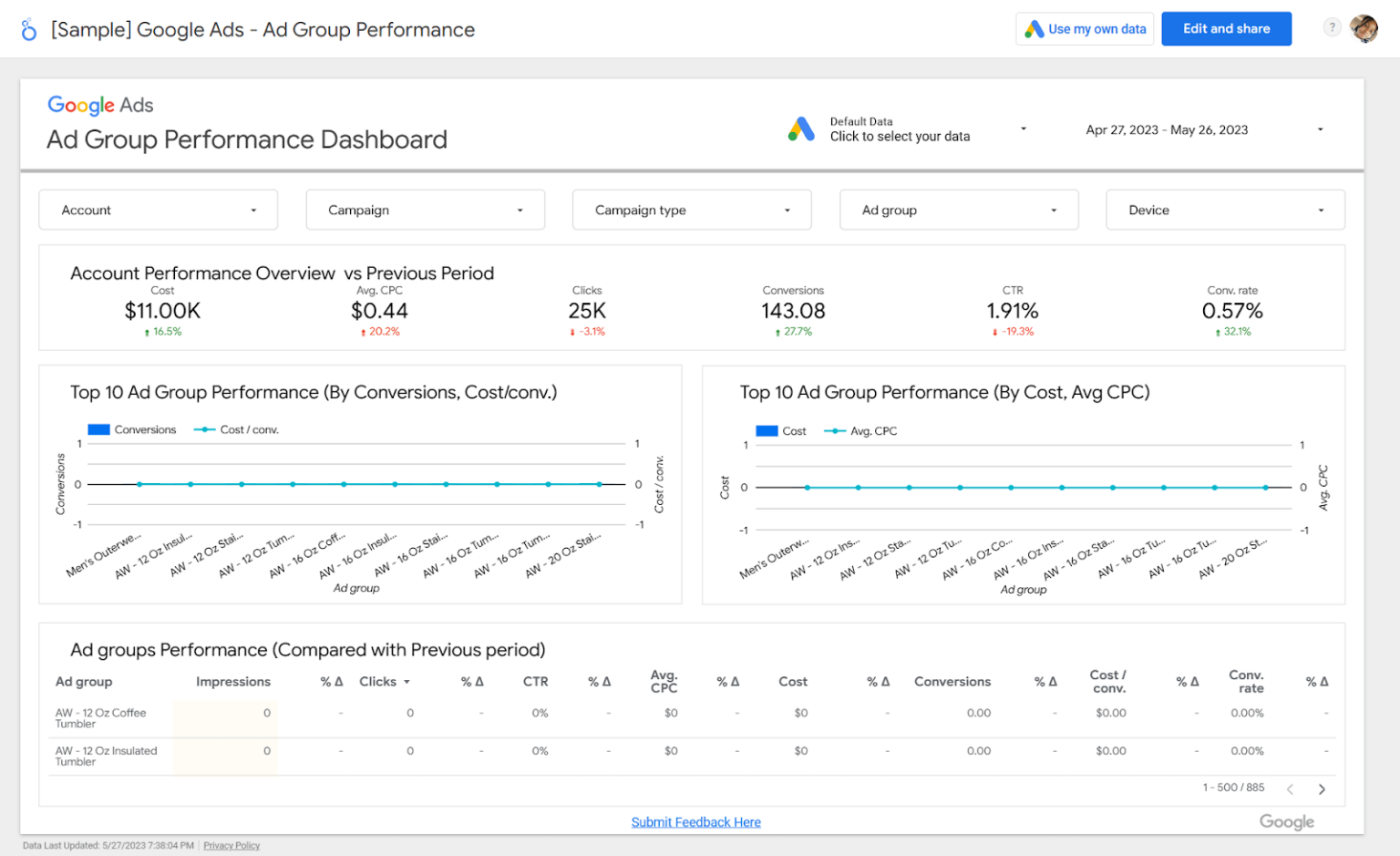
Task: Open help via the question mark icon
Action: point(1332,28)
